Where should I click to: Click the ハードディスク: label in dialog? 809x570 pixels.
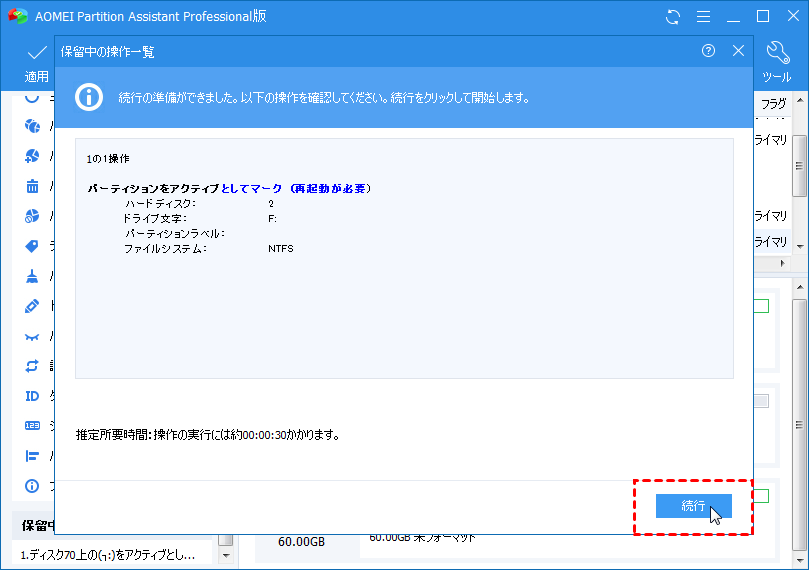click(x=160, y=204)
